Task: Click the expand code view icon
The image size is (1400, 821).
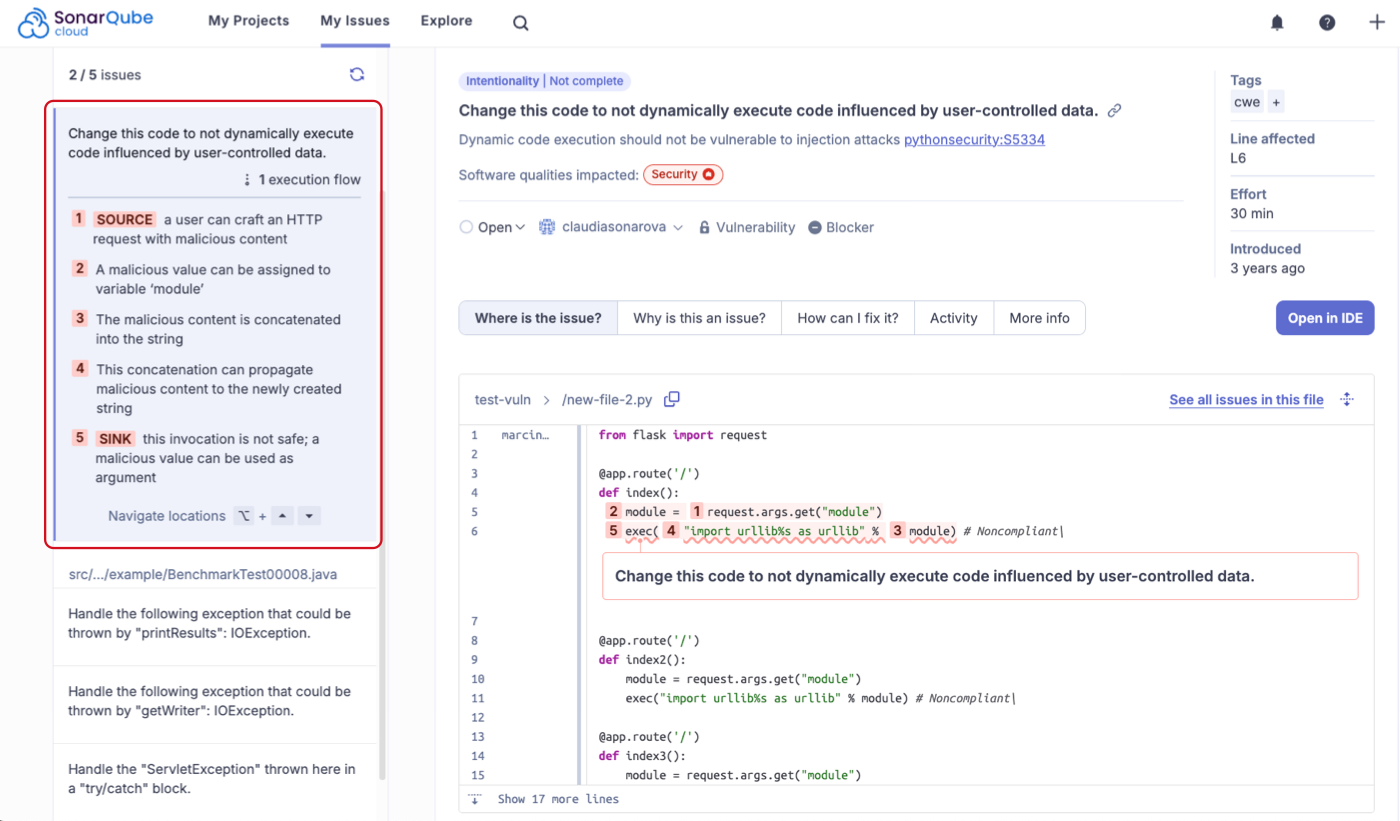Action: pos(1347,399)
